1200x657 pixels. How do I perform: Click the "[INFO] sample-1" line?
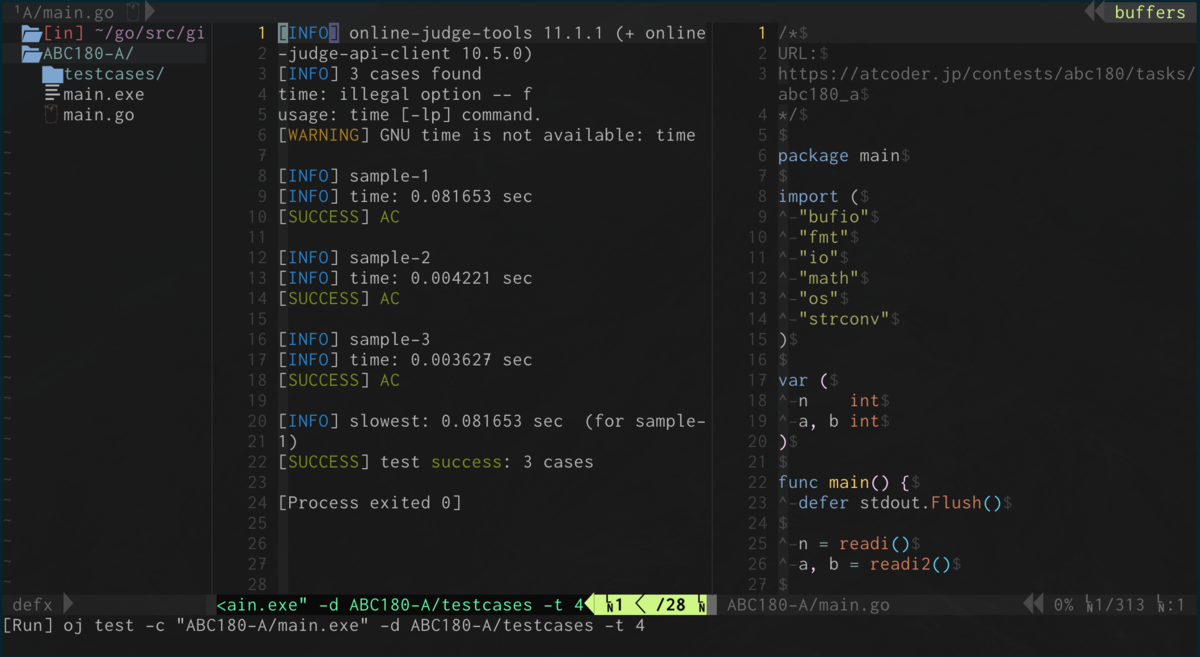click(354, 176)
